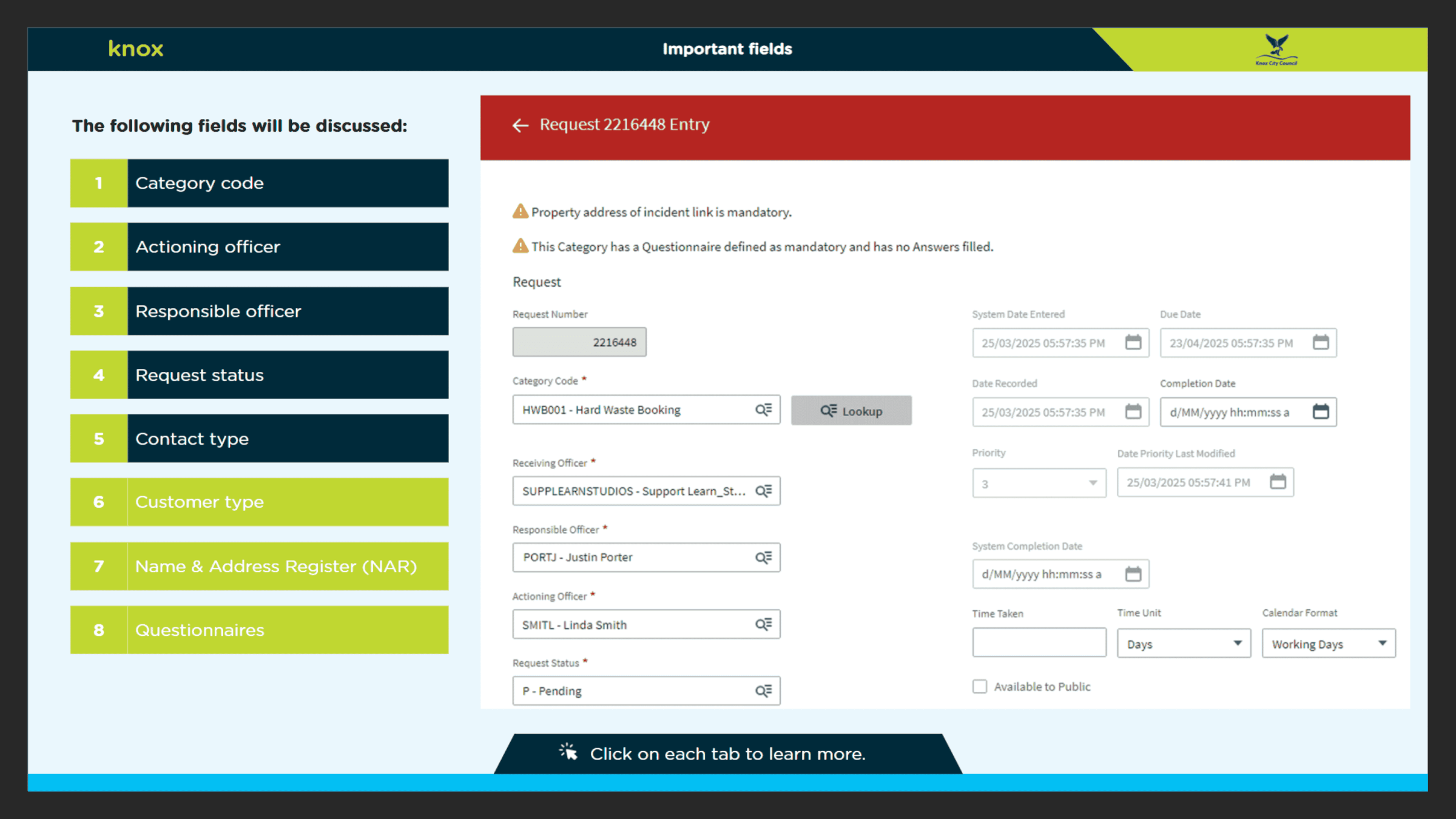The height and width of the screenshot is (819, 1456).
Task: Expand the Calendar Format Working Days dropdown
Action: point(1329,644)
